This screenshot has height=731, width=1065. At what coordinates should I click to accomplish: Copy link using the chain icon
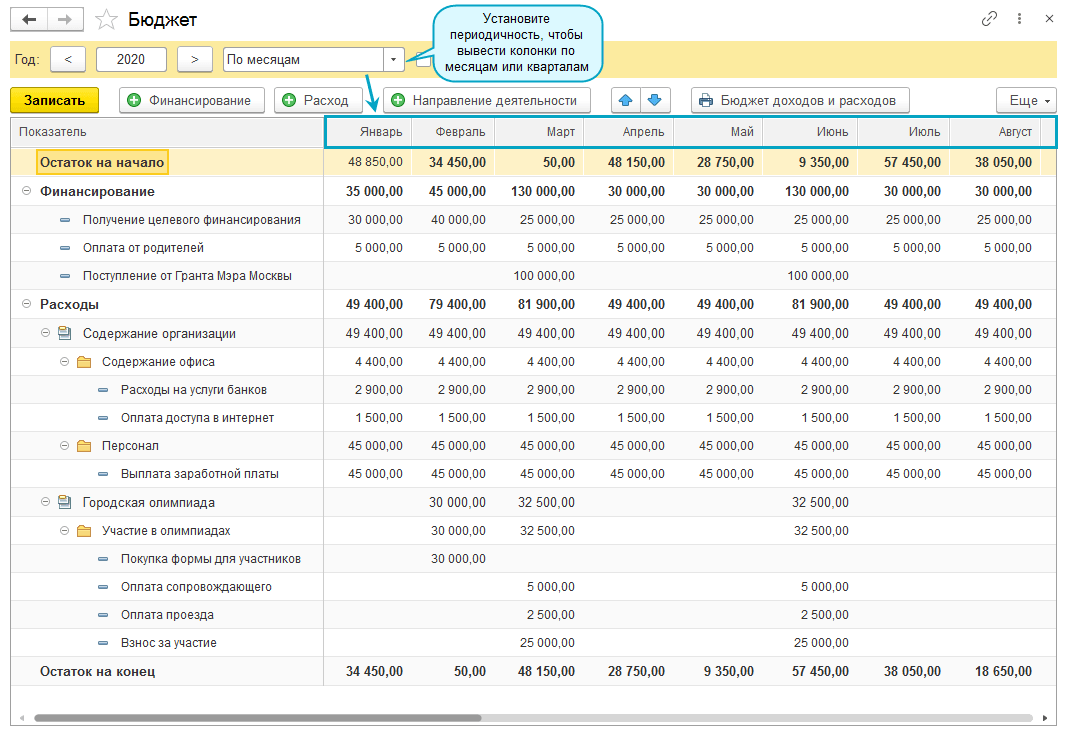pyautogui.click(x=990, y=19)
